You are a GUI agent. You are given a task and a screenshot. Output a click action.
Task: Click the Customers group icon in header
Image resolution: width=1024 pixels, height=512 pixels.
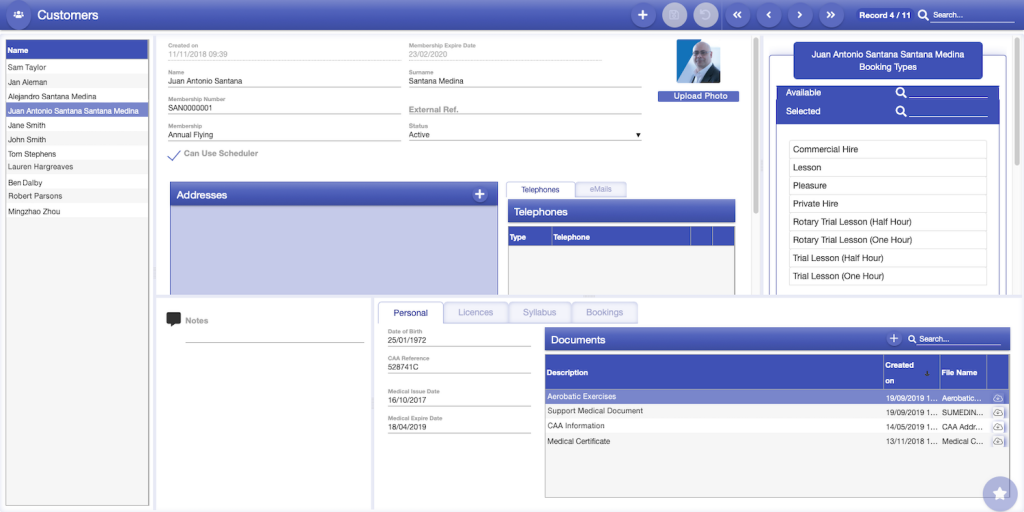pos(18,14)
